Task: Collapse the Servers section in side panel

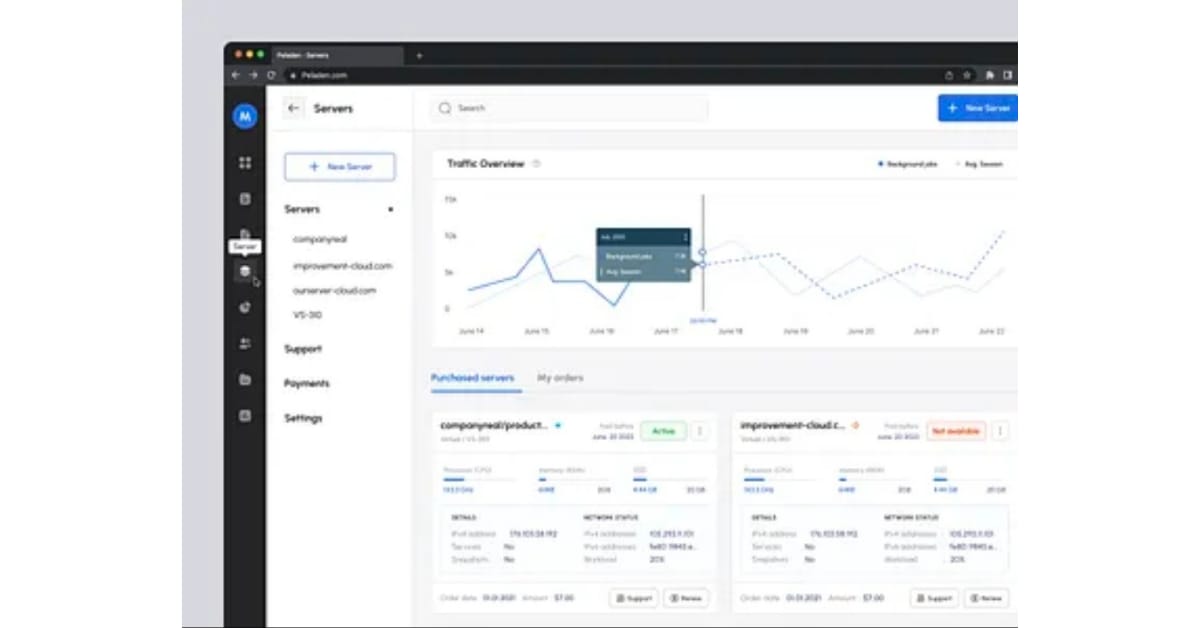Action: (390, 210)
